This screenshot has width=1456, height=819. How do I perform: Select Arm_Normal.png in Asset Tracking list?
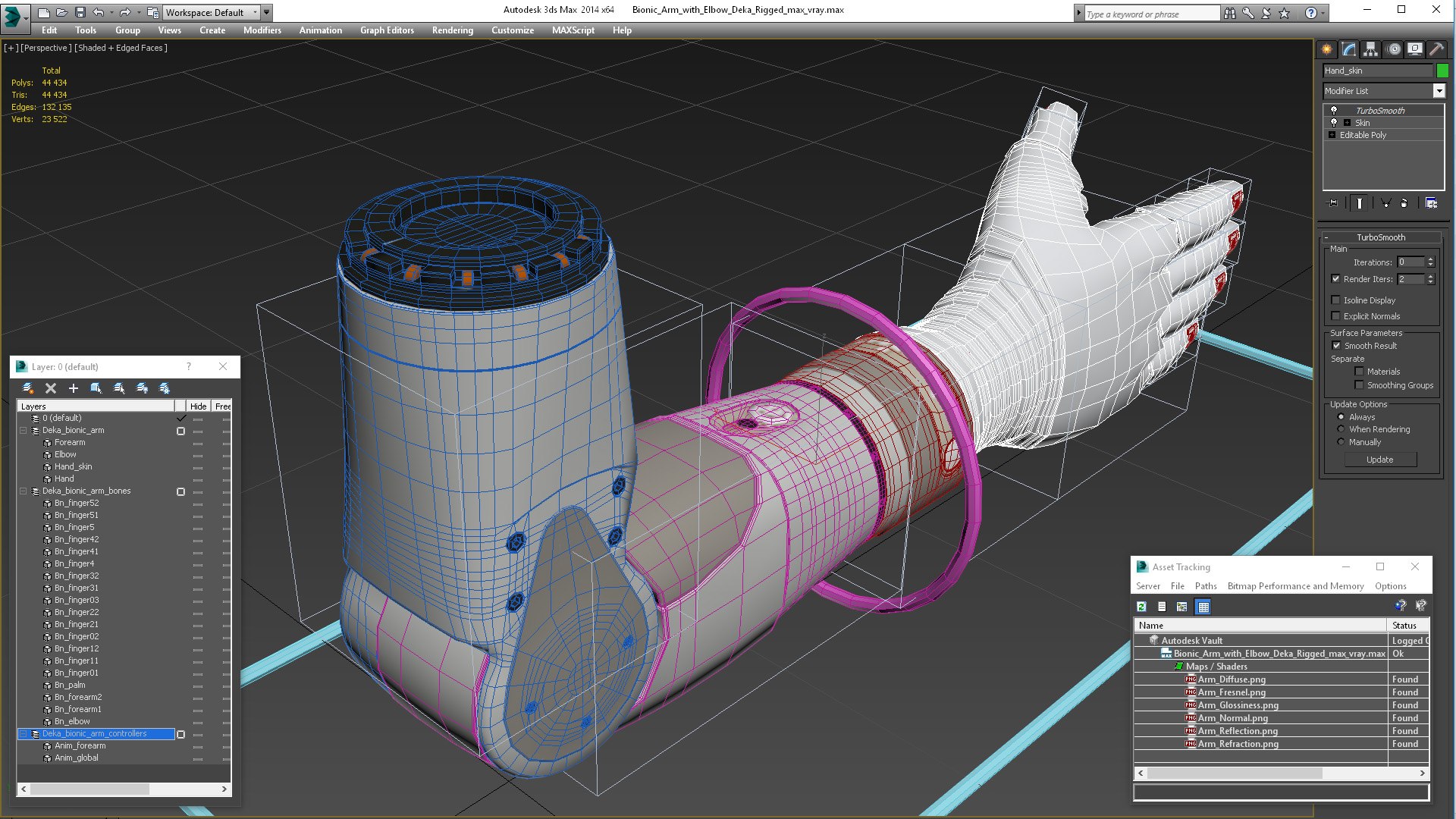tap(1232, 718)
